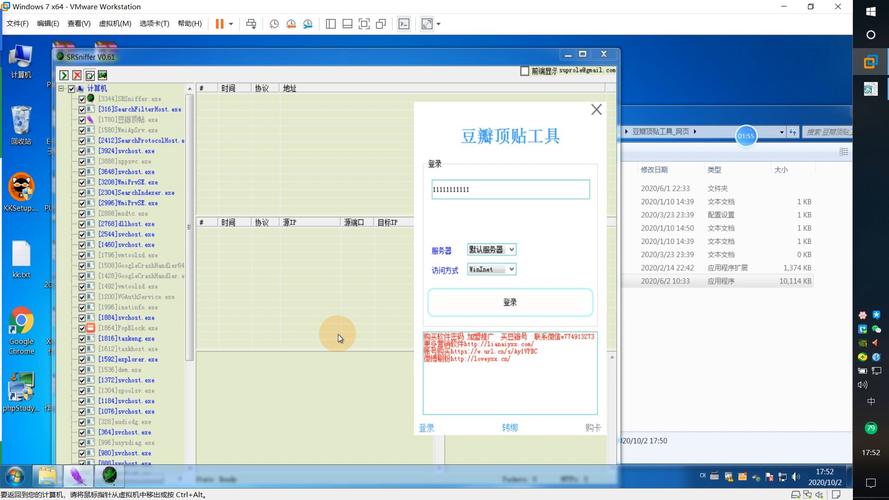Open the dropdown arrow next to pause button
The image size is (889, 500).
coord(231,24)
